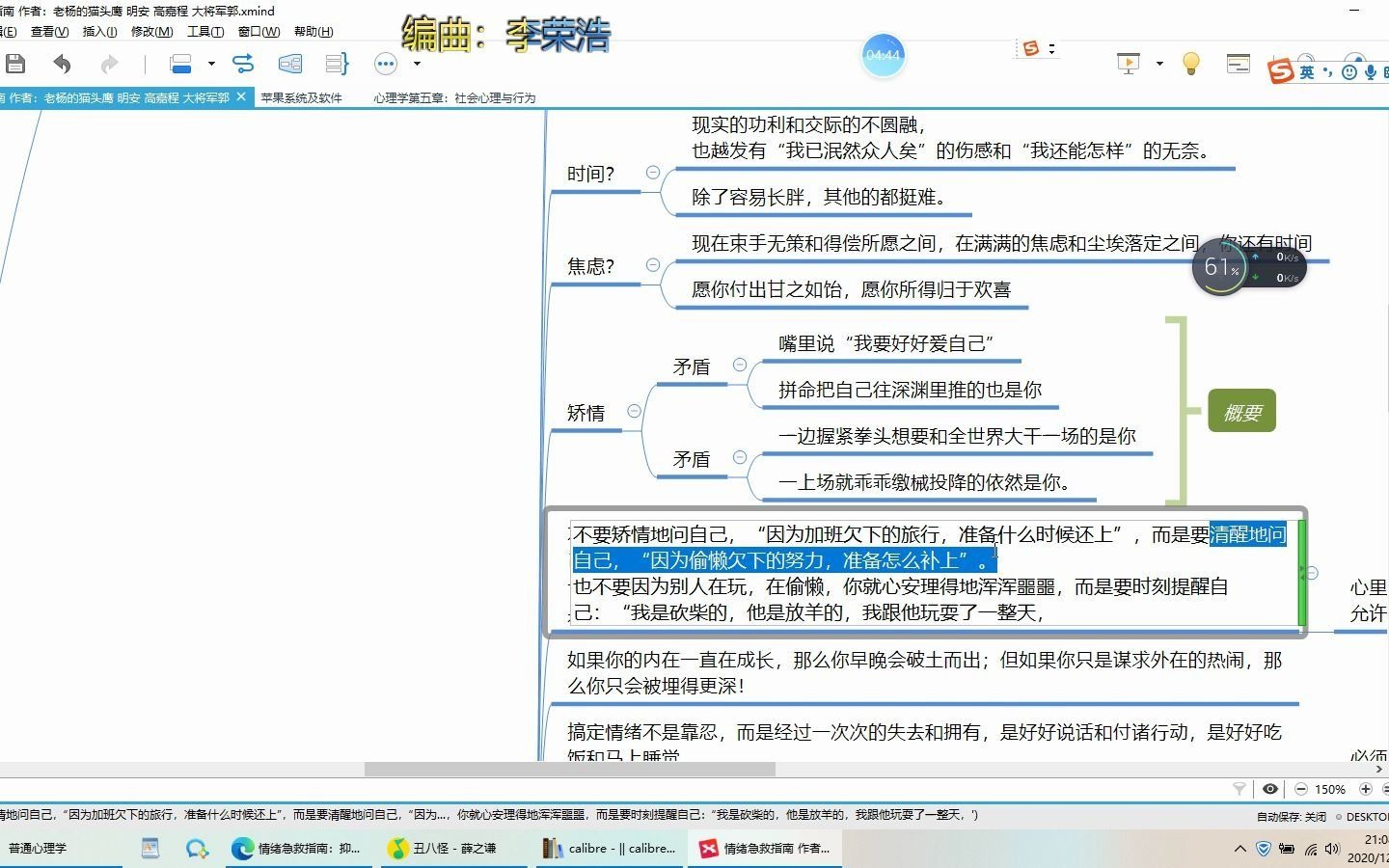Open the Sogou emoji smiley icon
1389x868 pixels.
coord(1349,71)
